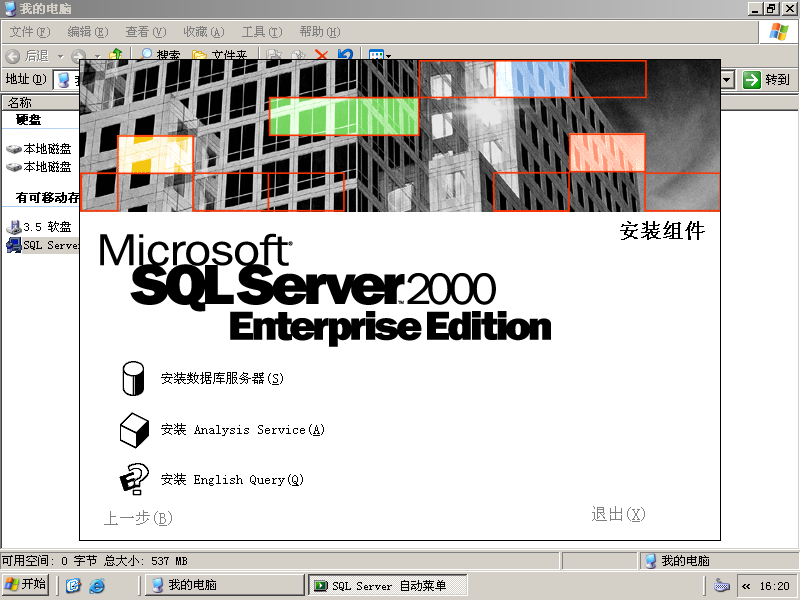Click the database server cylinder icon
The width and height of the screenshot is (800, 600).
pyautogui.click(x=133, y=379)
